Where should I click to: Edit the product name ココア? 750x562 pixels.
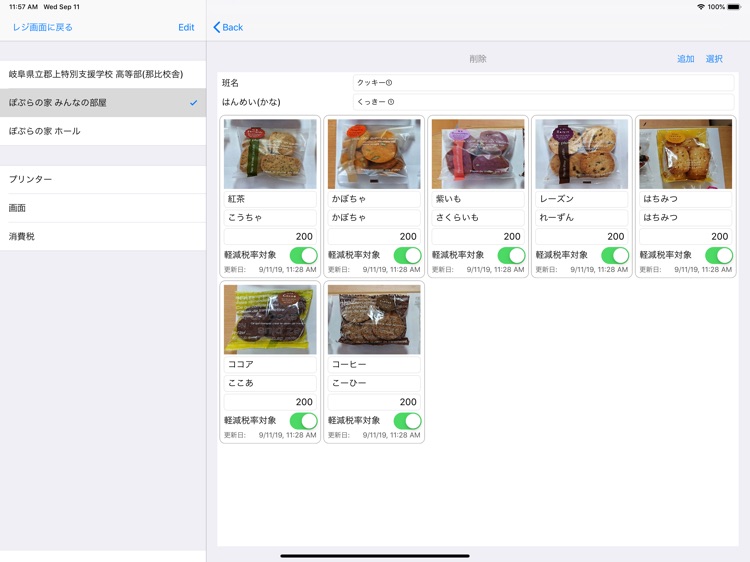[270, 364]
